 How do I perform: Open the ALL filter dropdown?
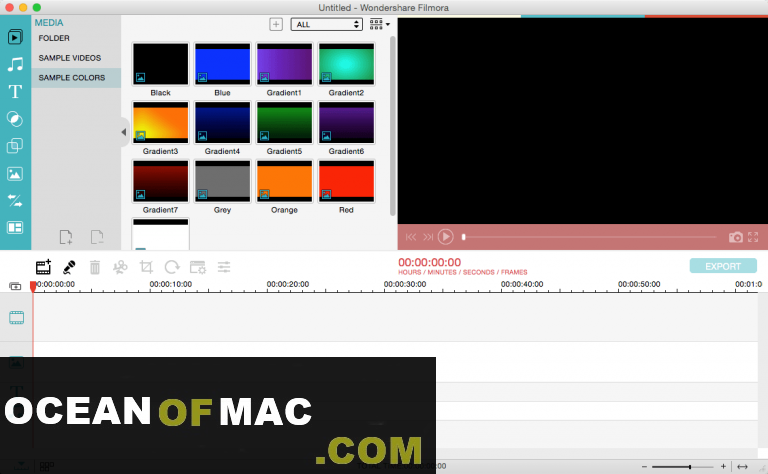(327, 24)
